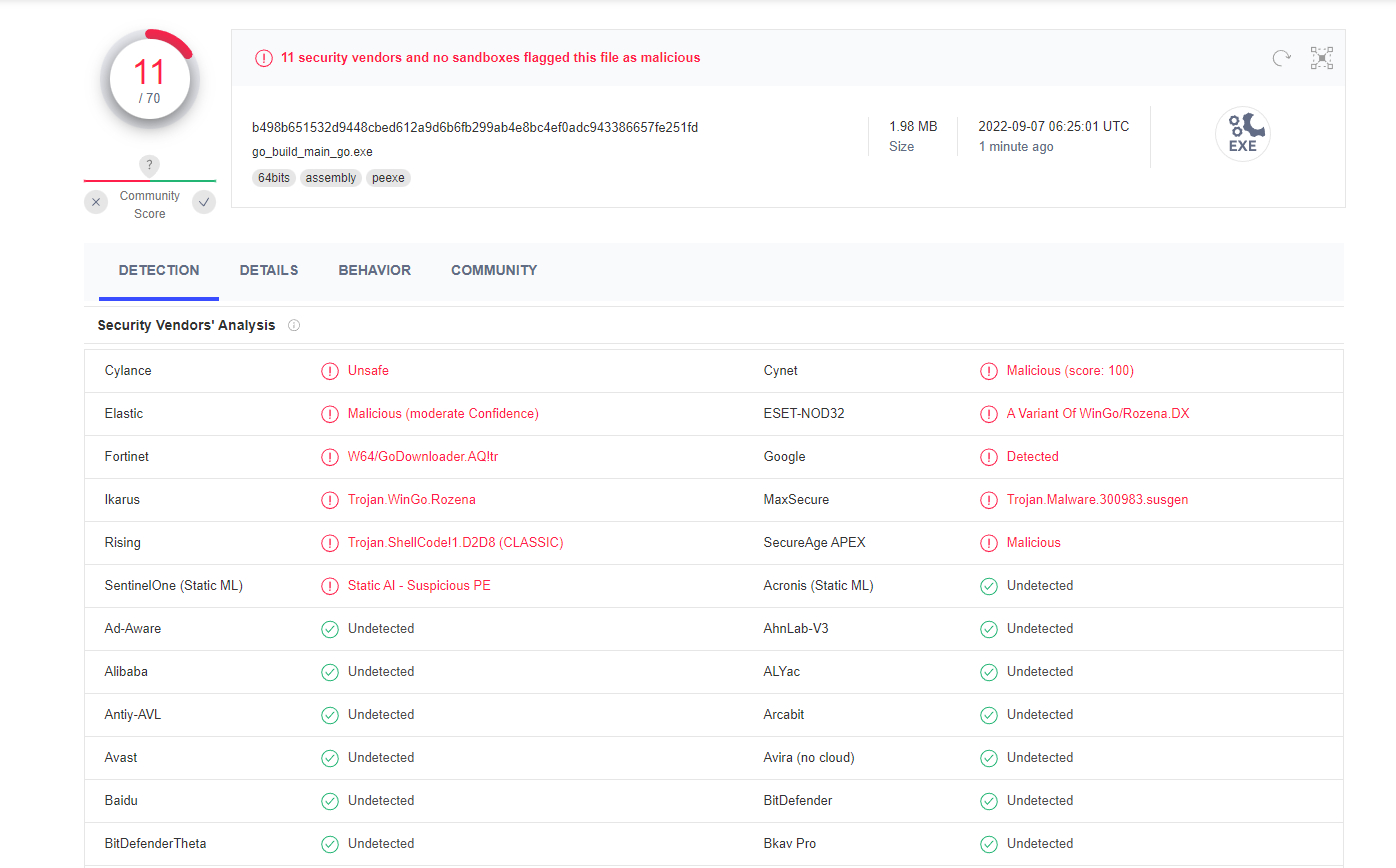Click the Cynet malicious warning icon

point(989,371)
